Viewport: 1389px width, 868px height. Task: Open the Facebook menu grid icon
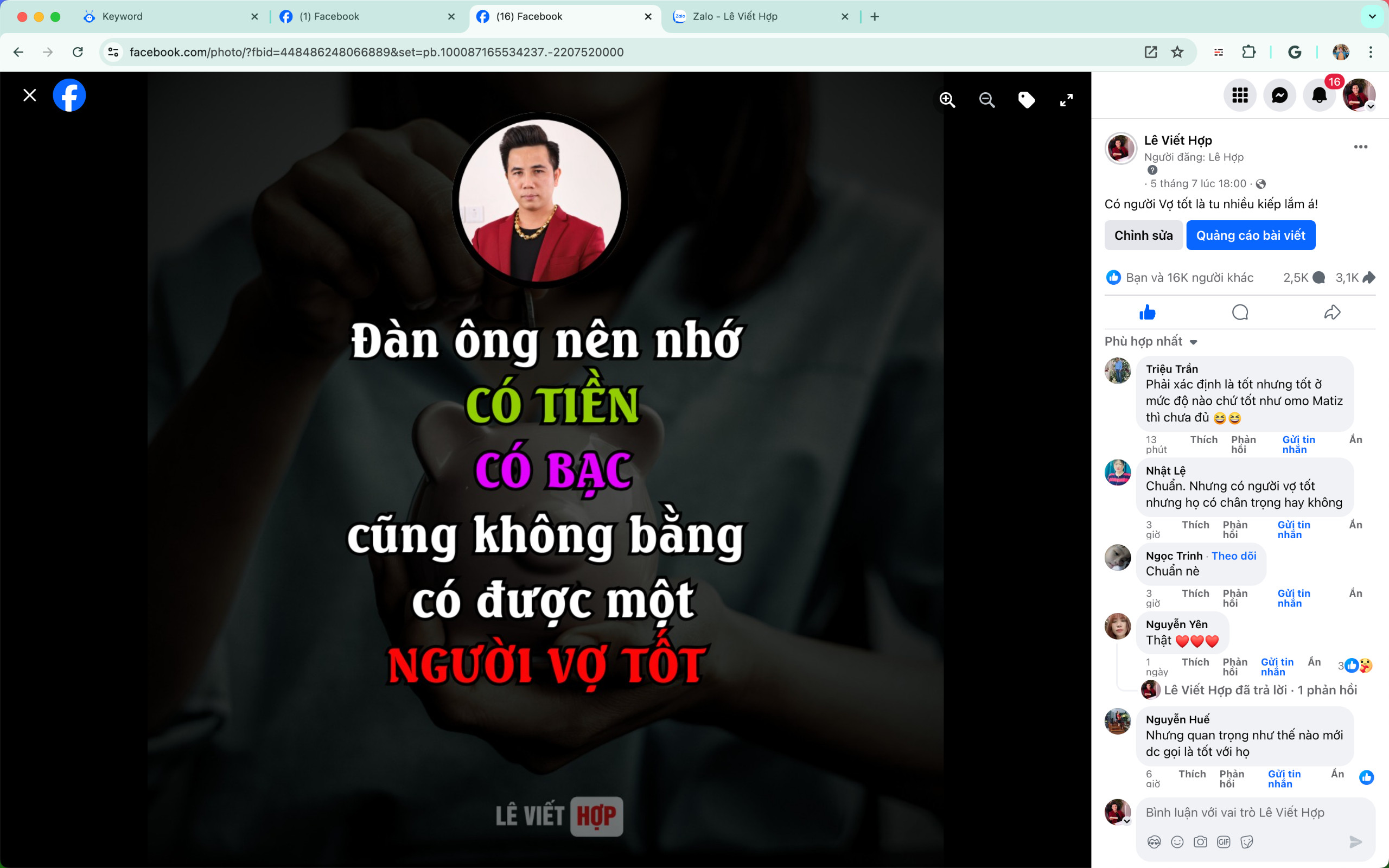coord(1240,95)
